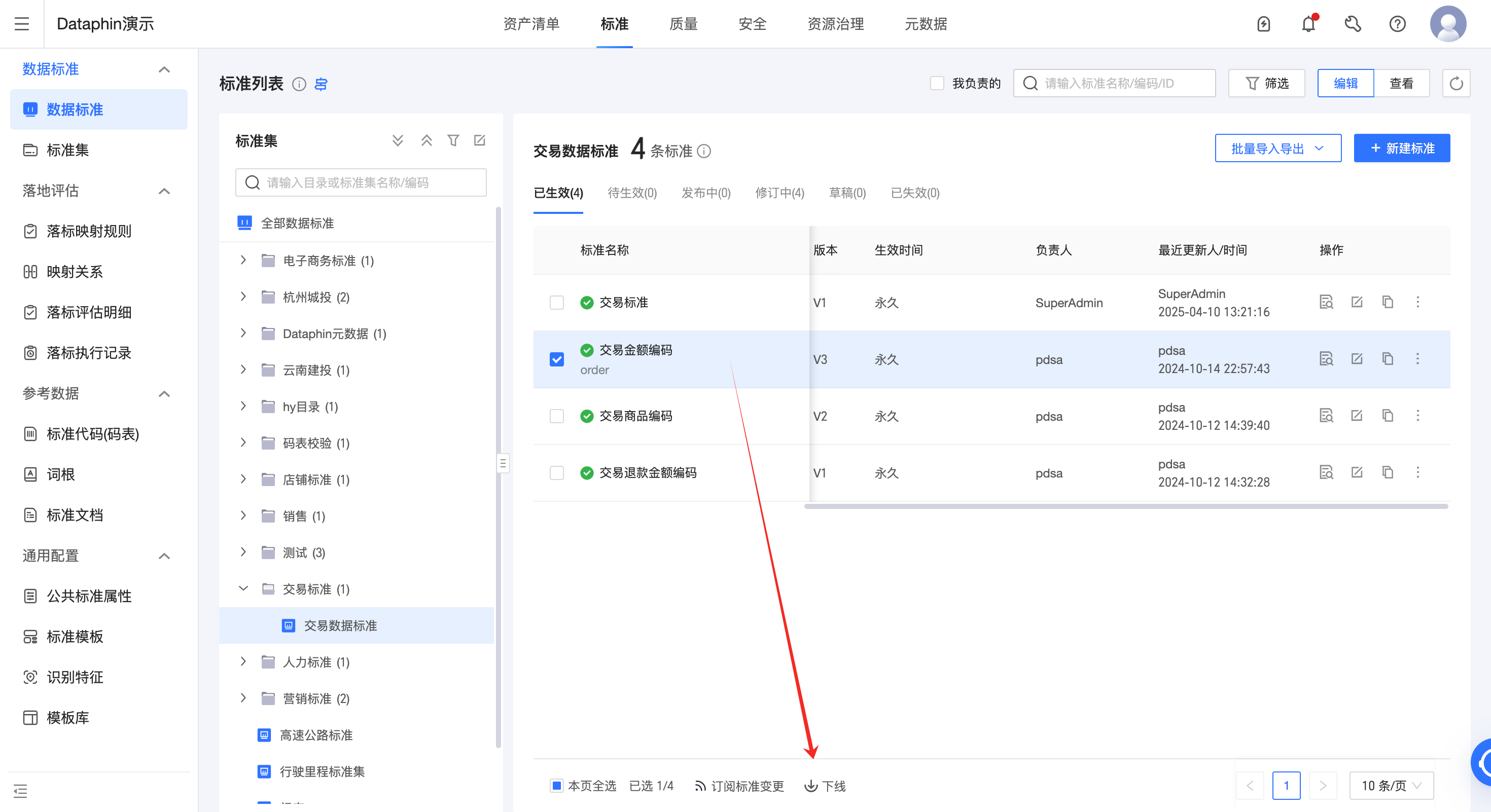Viewport: 1491px width, 812px height.
Task: Edit 交易金额编码 using its pencil icon
Action: [x=1357, y=358]
